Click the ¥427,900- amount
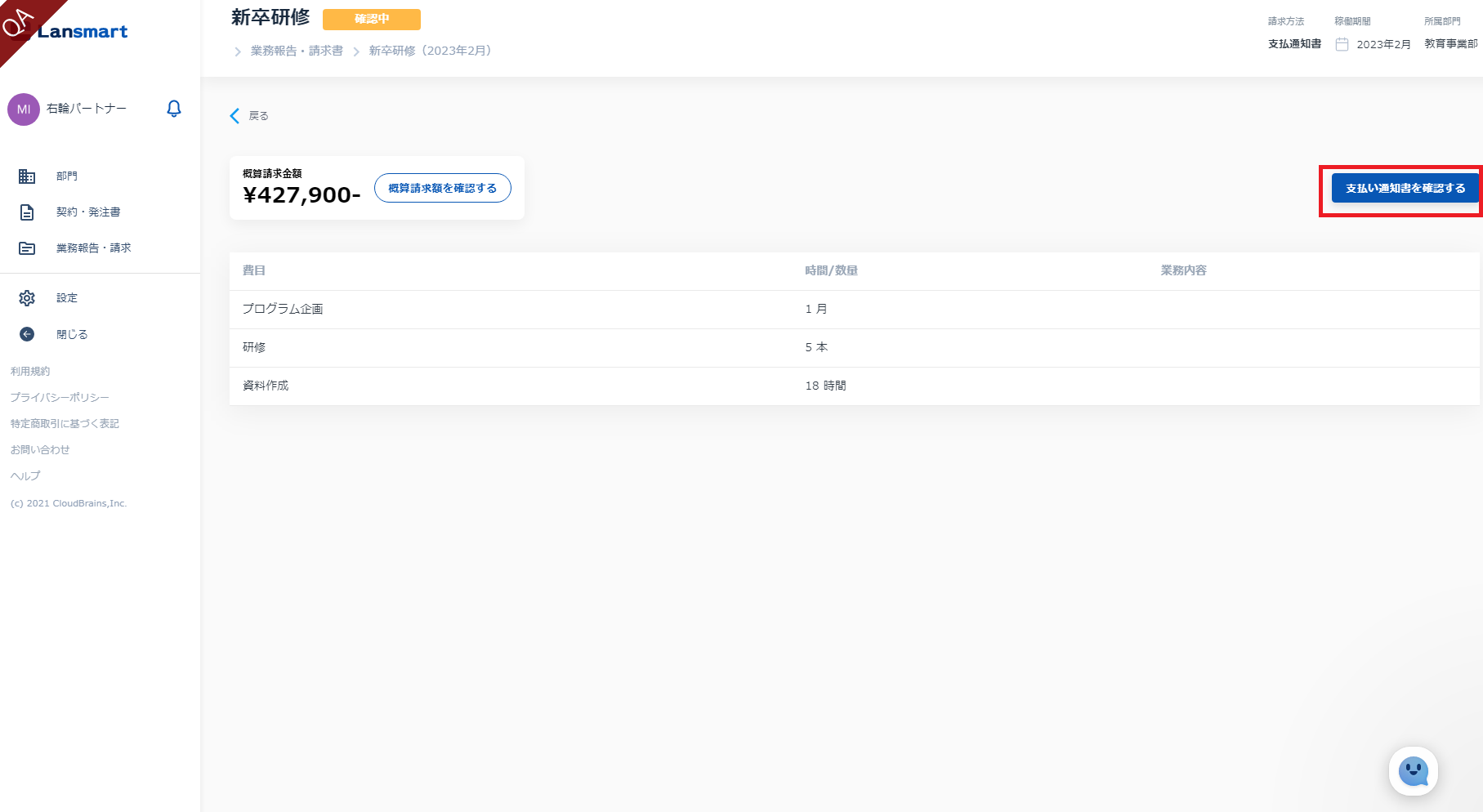 302,195
